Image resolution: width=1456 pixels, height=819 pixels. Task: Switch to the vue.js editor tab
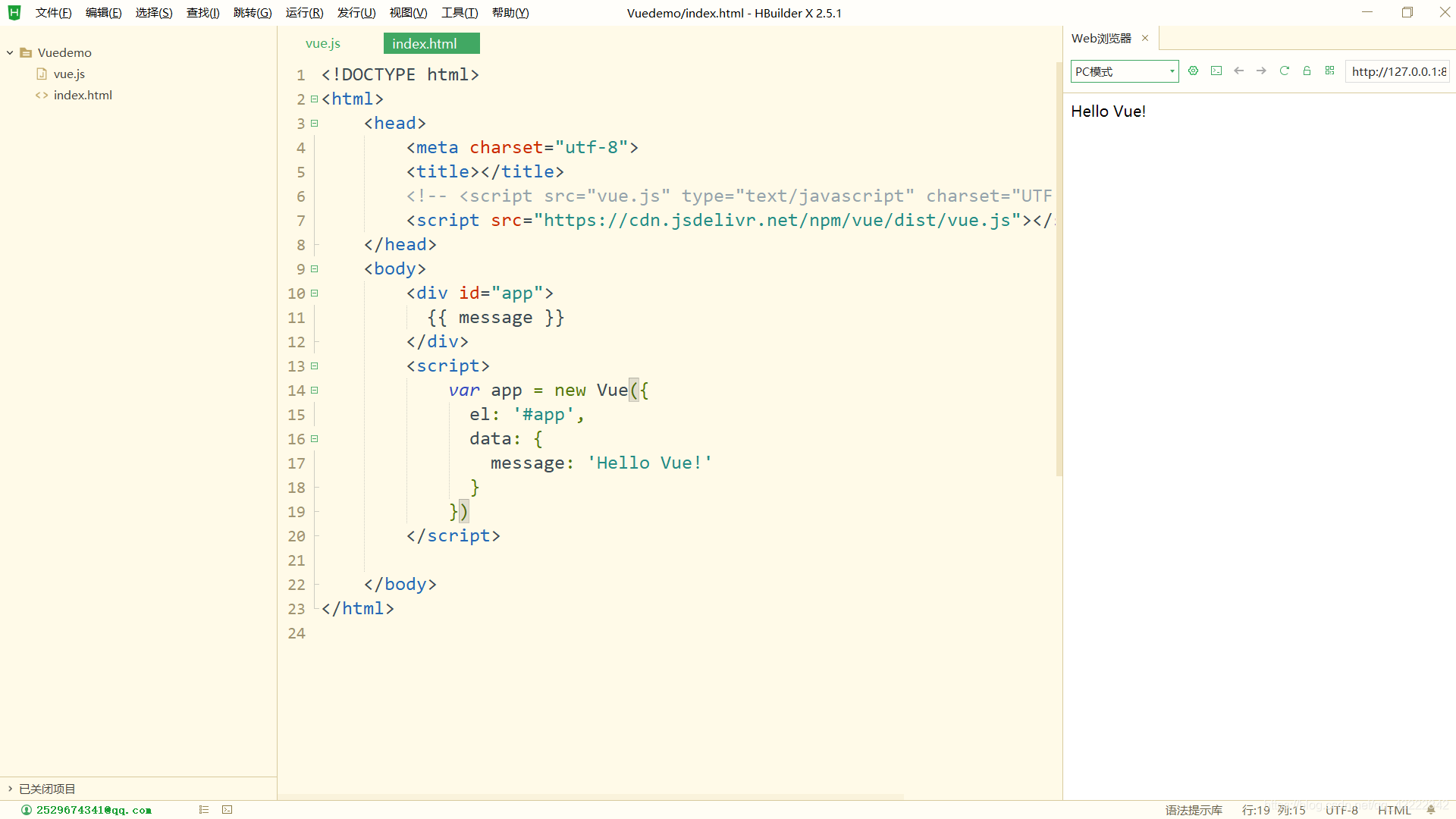click(323, 43)
